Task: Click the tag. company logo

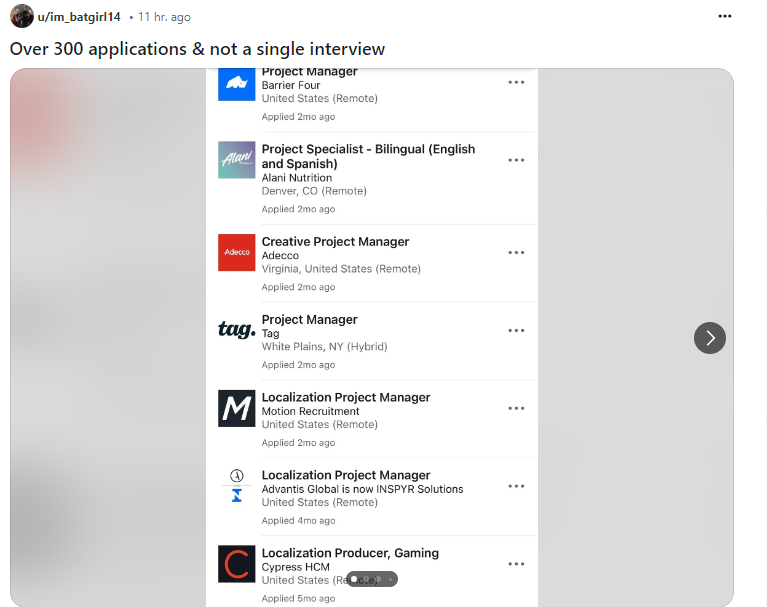Action: tap(237, 331)
